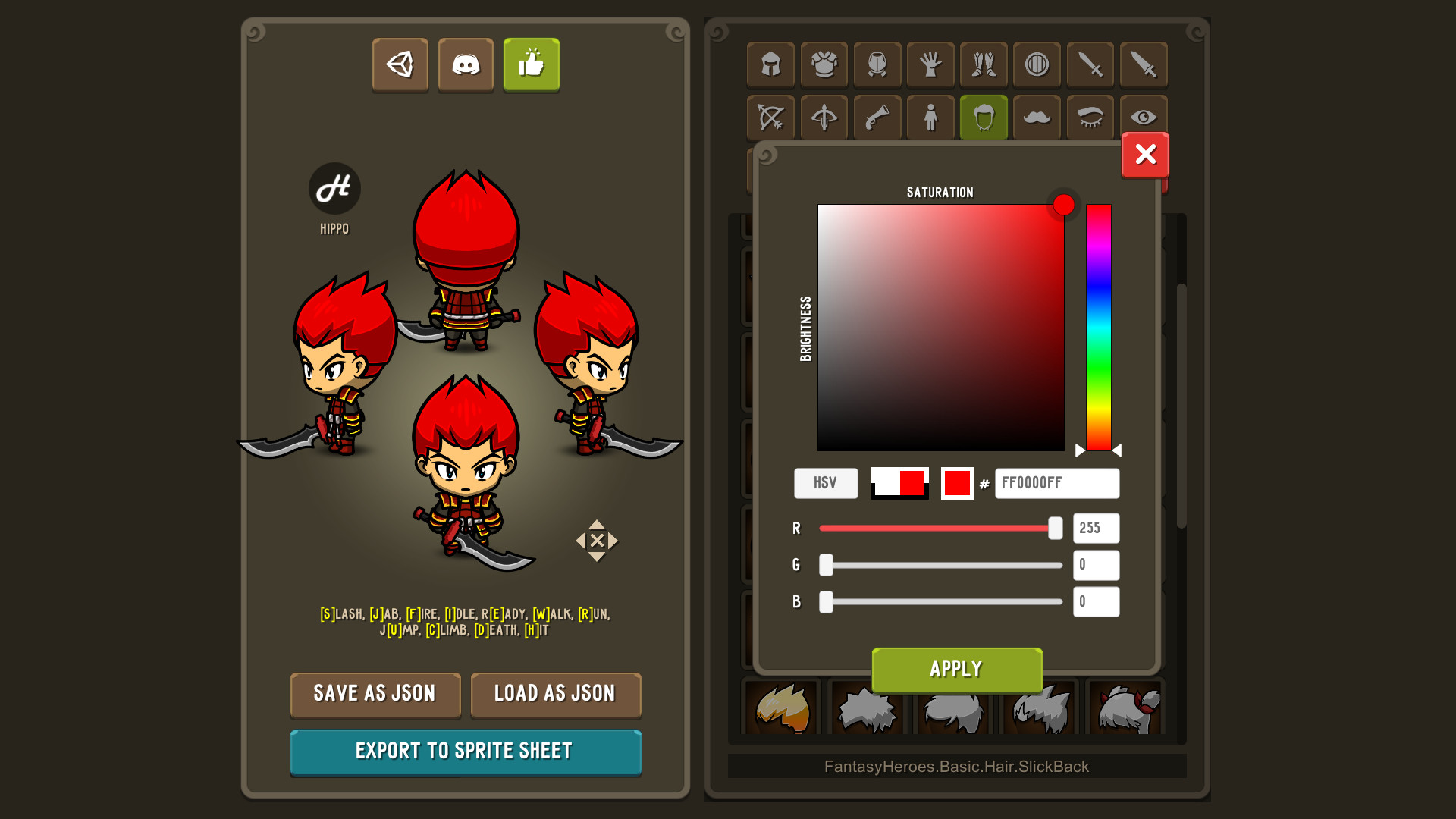The image size is (1456, 819).
Task: Select the eyelashes facial feature icon
Action: pyautogui.click(x=1089, y=115)
